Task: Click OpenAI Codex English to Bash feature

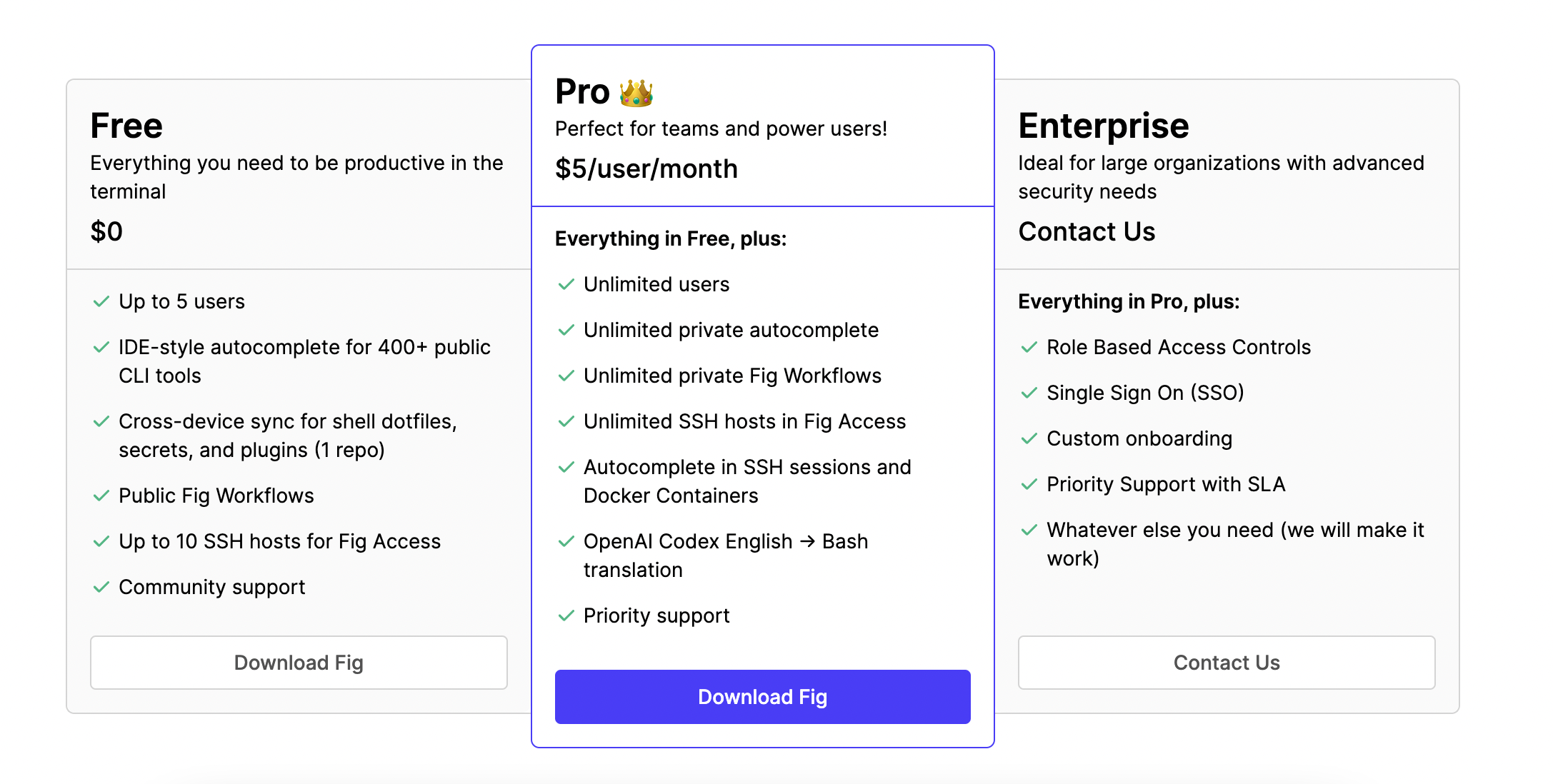Action: pos(726,556)
